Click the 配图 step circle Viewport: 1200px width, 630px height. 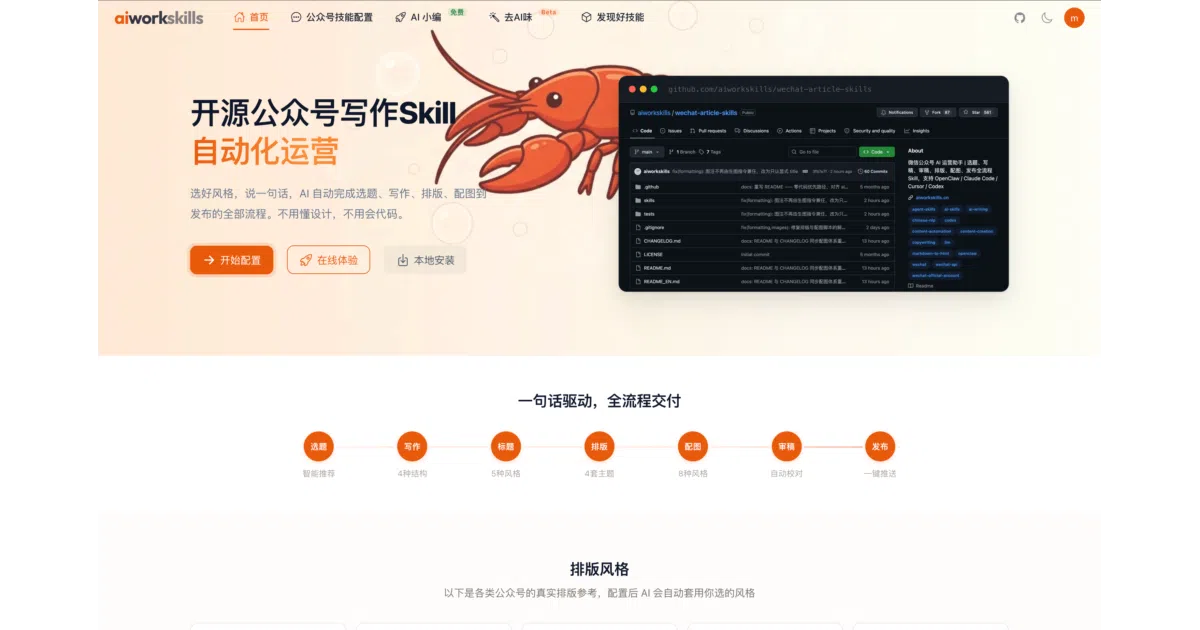click(692, 447)
